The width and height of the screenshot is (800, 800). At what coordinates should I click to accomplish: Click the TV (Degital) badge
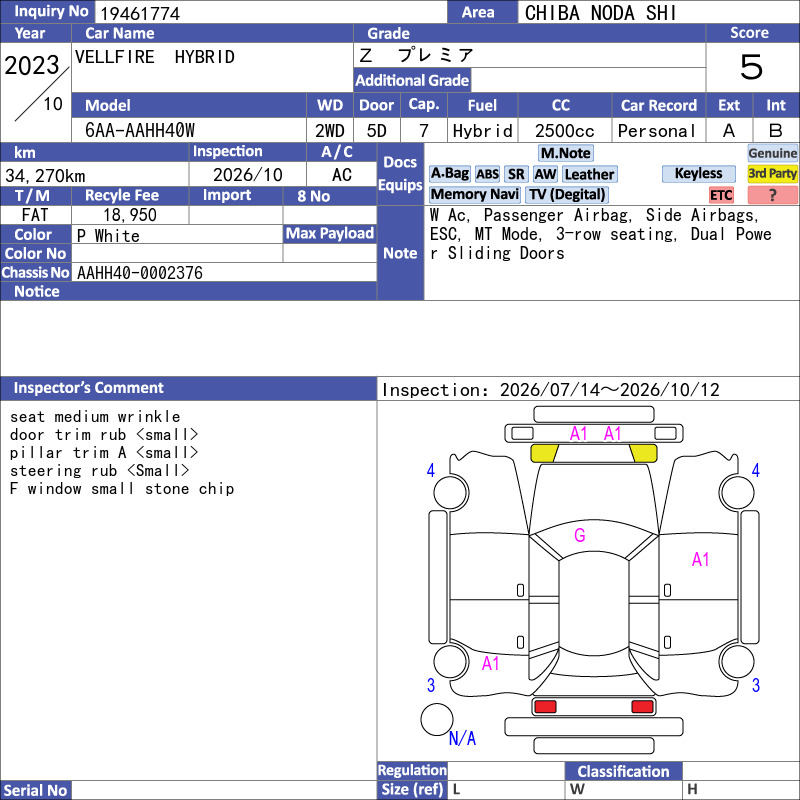[x=567, y=194]
